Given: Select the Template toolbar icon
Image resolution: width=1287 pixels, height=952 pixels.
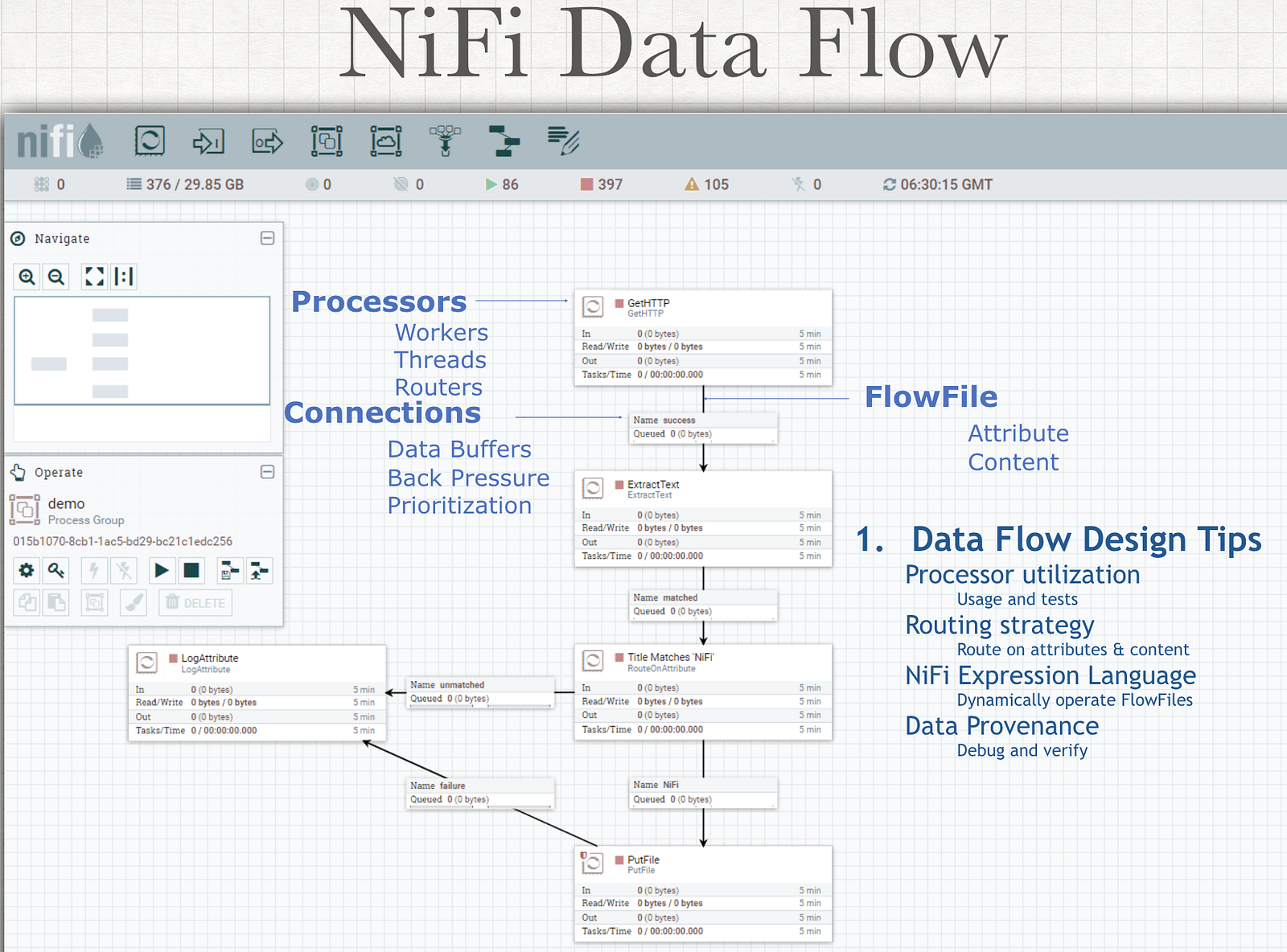Looking at the screenshot, I should [504, 141].
